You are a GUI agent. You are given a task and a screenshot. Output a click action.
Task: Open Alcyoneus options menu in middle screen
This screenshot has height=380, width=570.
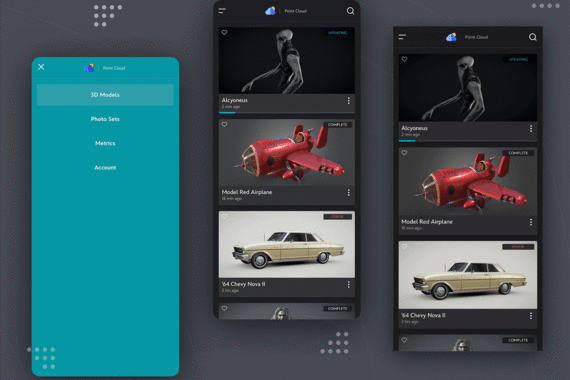point(349,101)
